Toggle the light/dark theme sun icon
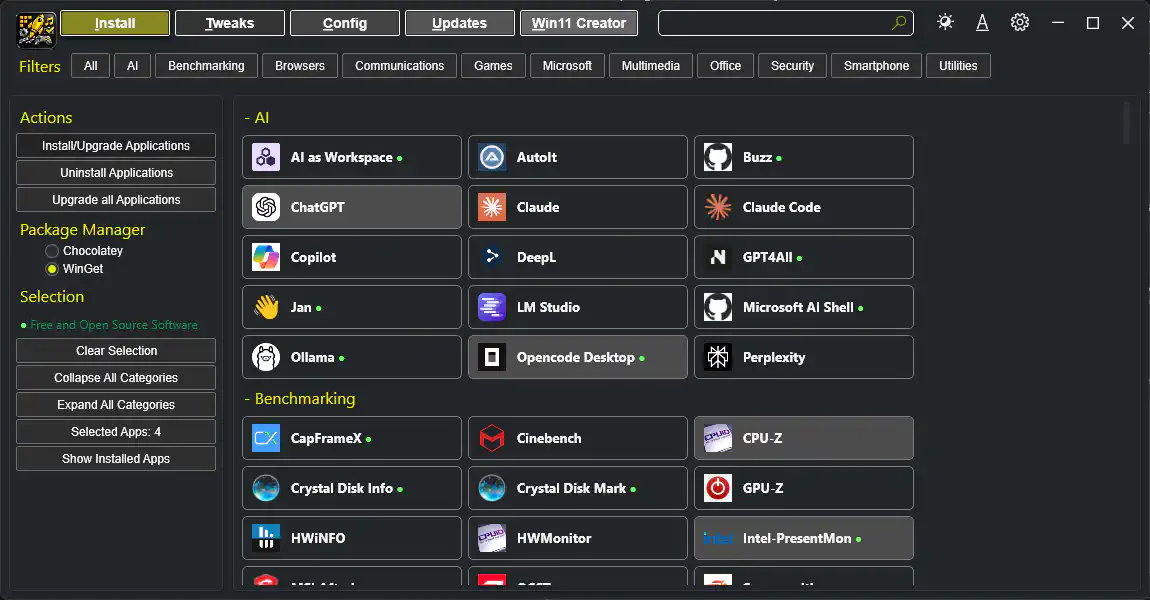This screenshot has height=600, width=1150. tap(945, 22)
